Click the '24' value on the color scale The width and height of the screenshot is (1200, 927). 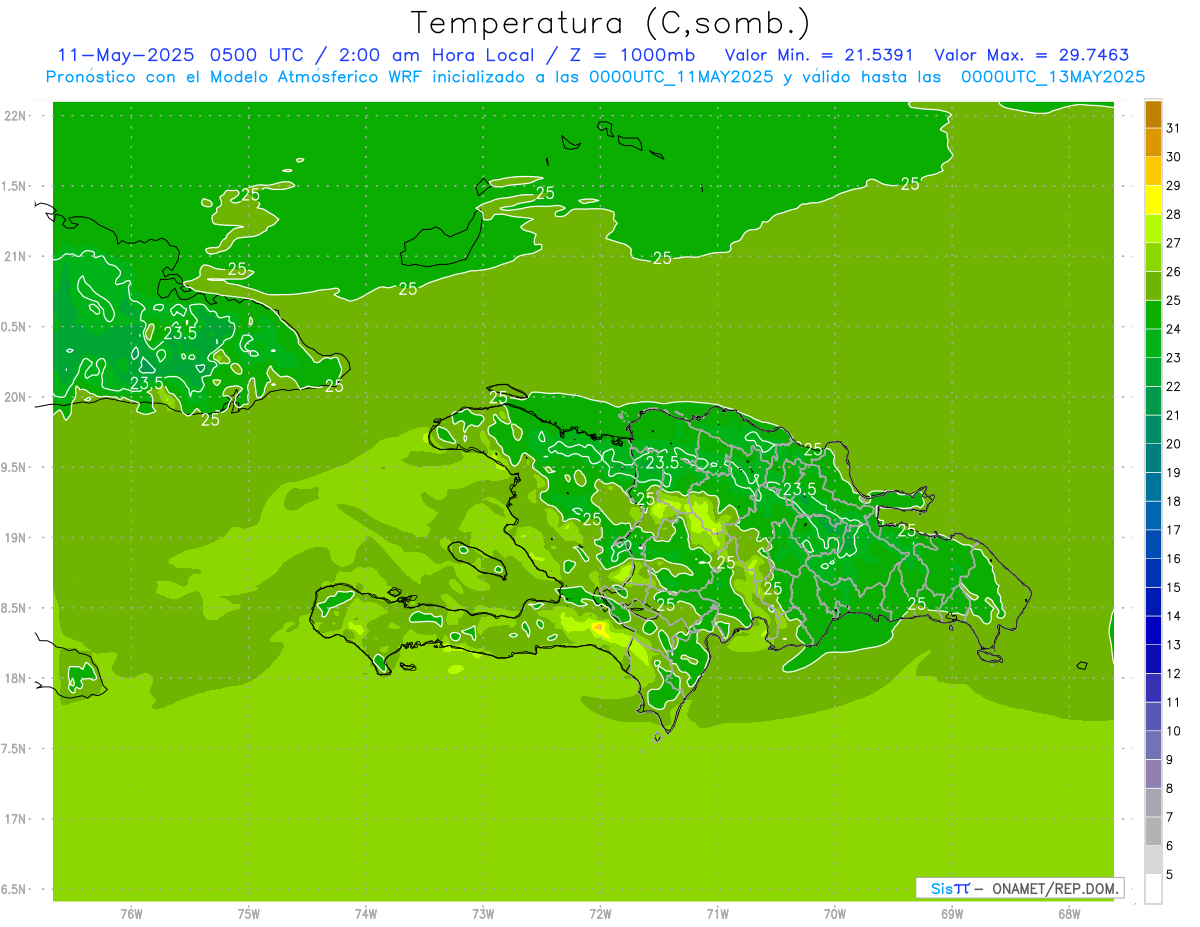tap(1174, 329)
